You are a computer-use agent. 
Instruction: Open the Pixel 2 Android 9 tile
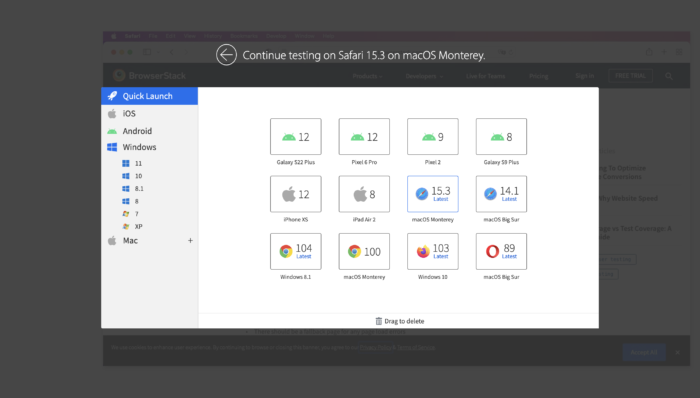433,137
